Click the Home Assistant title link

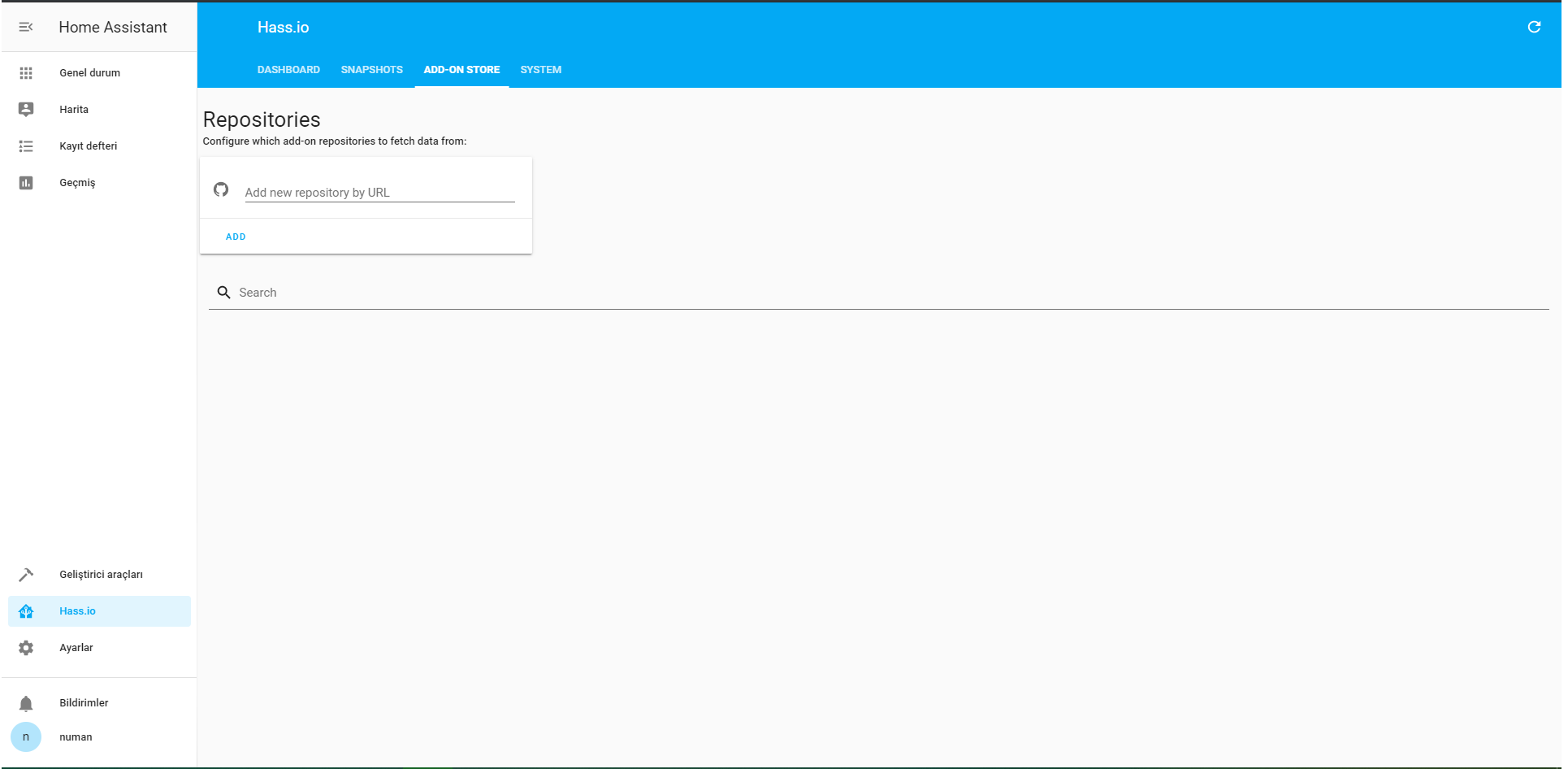(x=112, y=27)
